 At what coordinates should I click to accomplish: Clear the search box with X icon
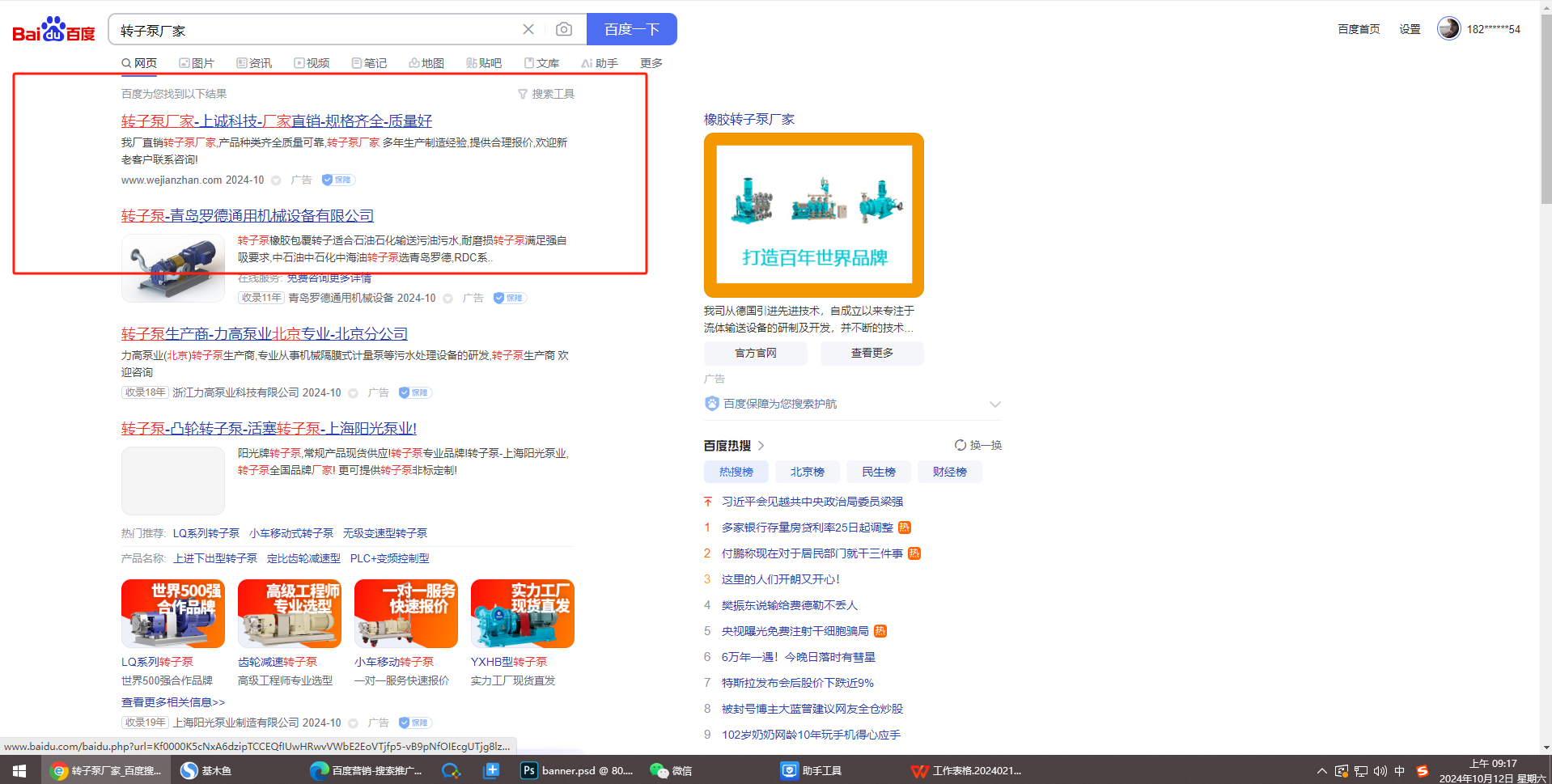528,30
